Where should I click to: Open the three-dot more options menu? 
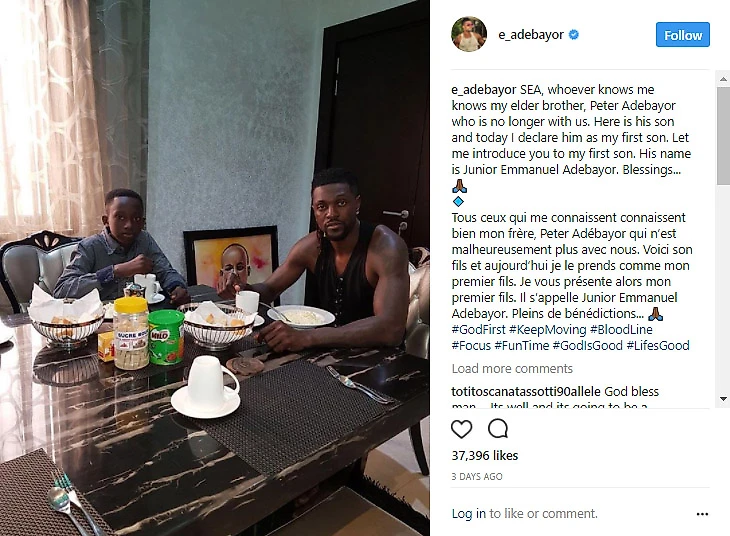(x=702, y=514)
